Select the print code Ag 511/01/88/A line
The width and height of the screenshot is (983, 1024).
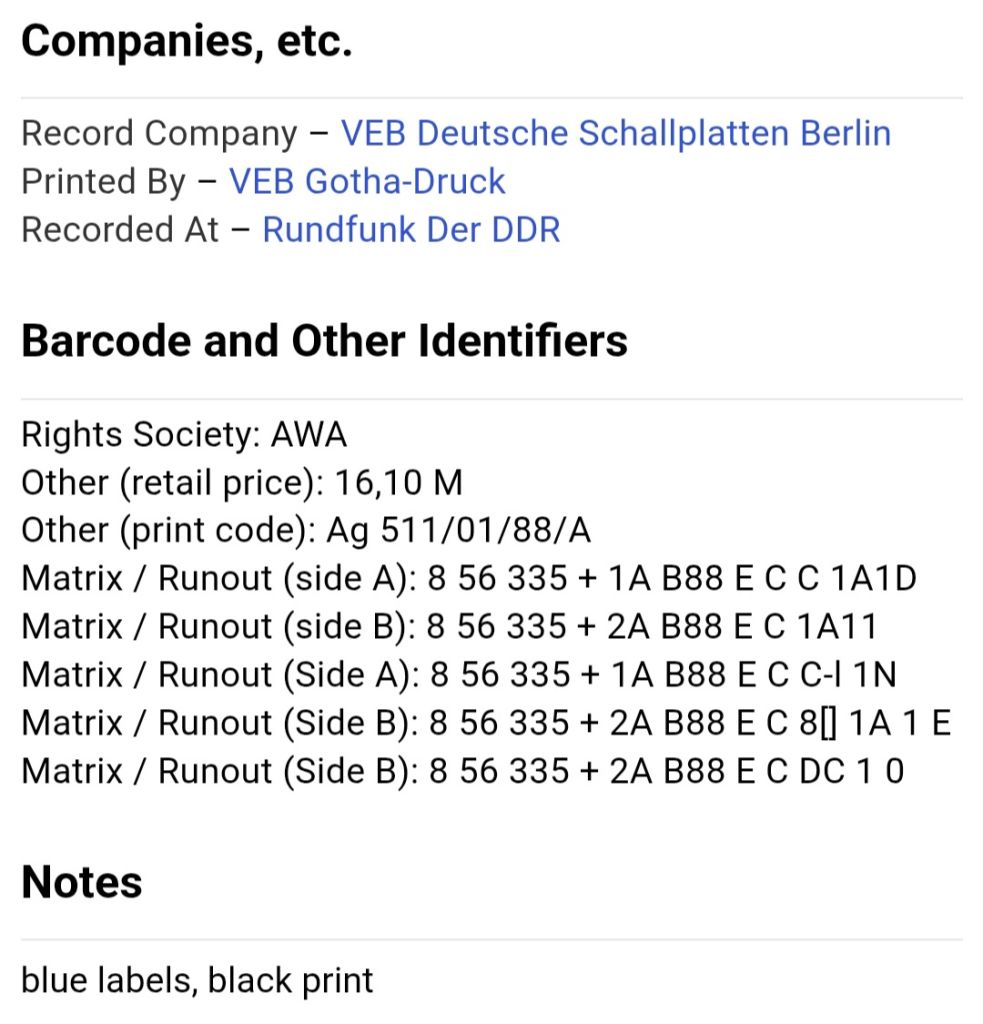click(x=306, y=530)
